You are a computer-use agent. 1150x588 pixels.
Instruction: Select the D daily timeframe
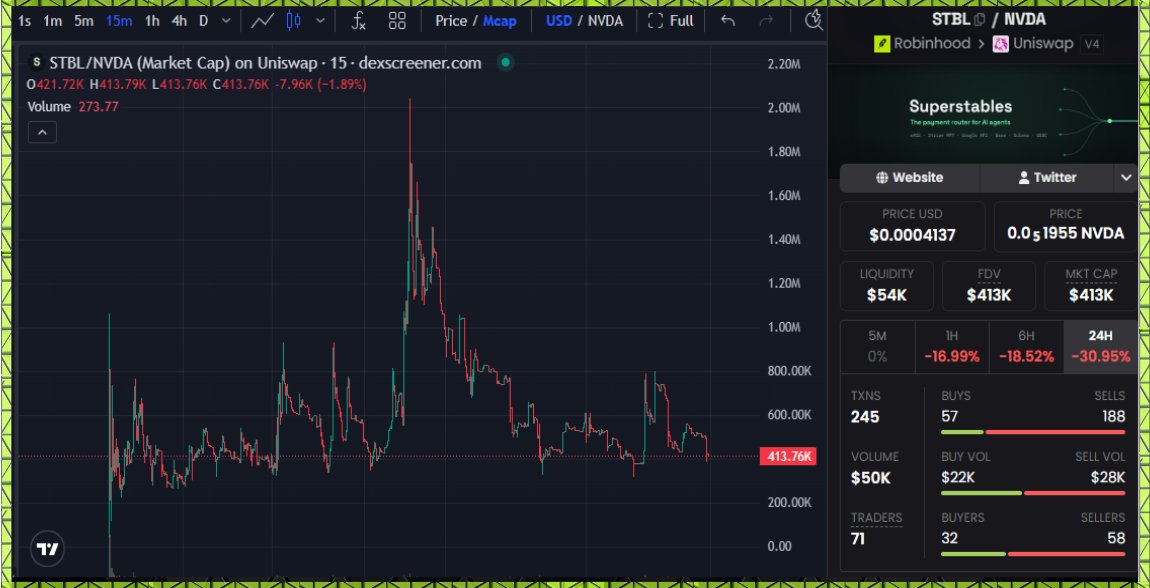click(x=204, y=21)
